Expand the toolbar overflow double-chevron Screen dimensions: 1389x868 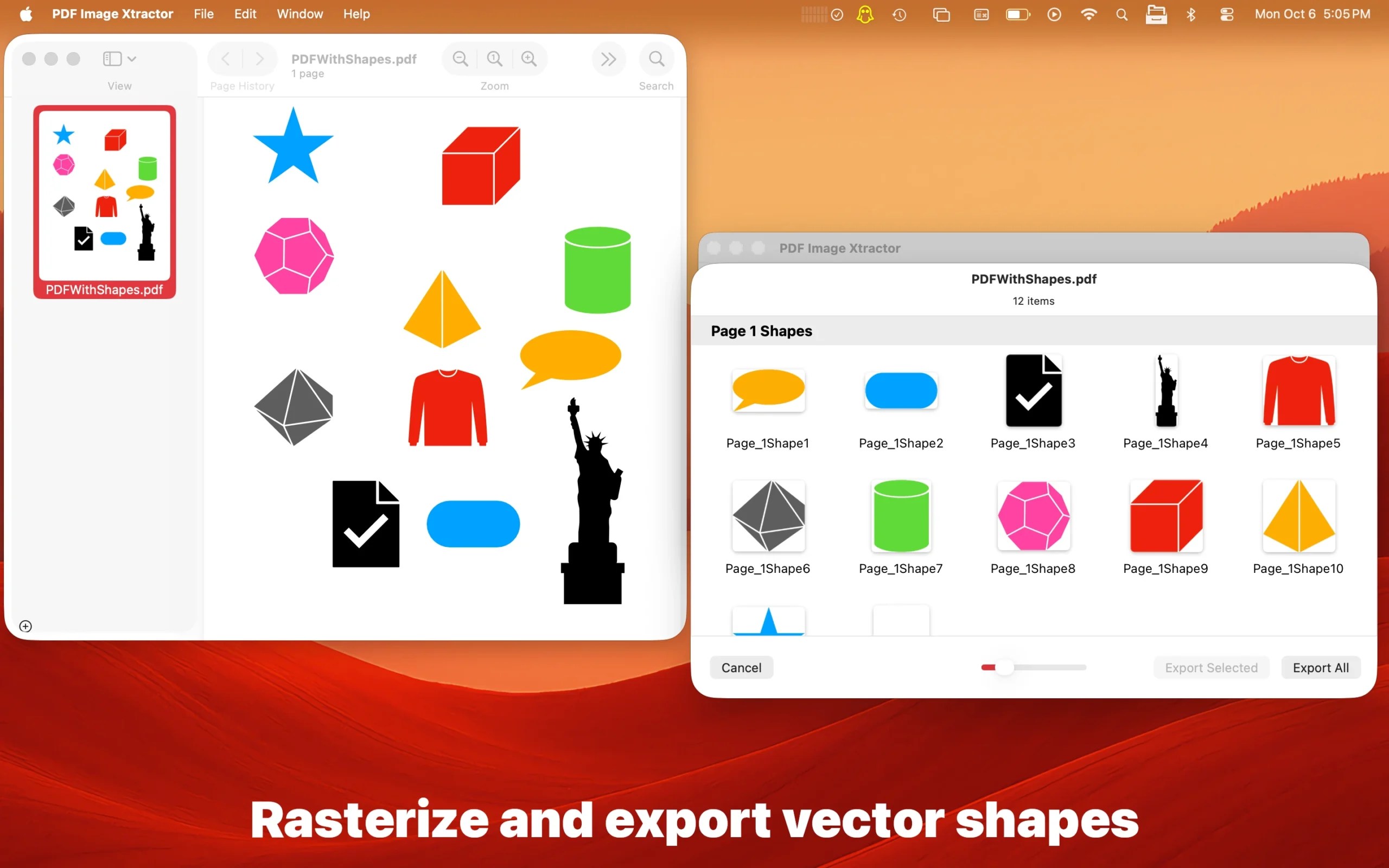tap(608, 58)
